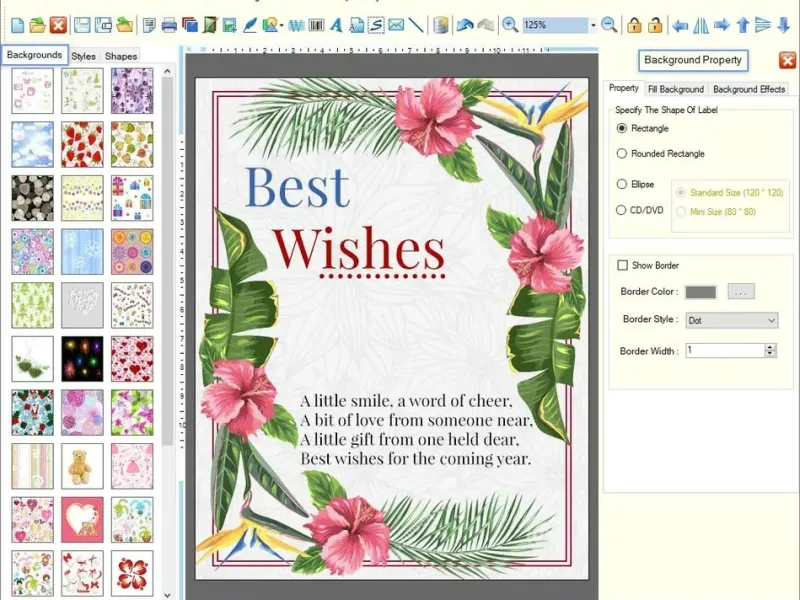800x600 pixels.
Task: Click the dashed-box S symbol icon
Action: click(x=376, y=24)
